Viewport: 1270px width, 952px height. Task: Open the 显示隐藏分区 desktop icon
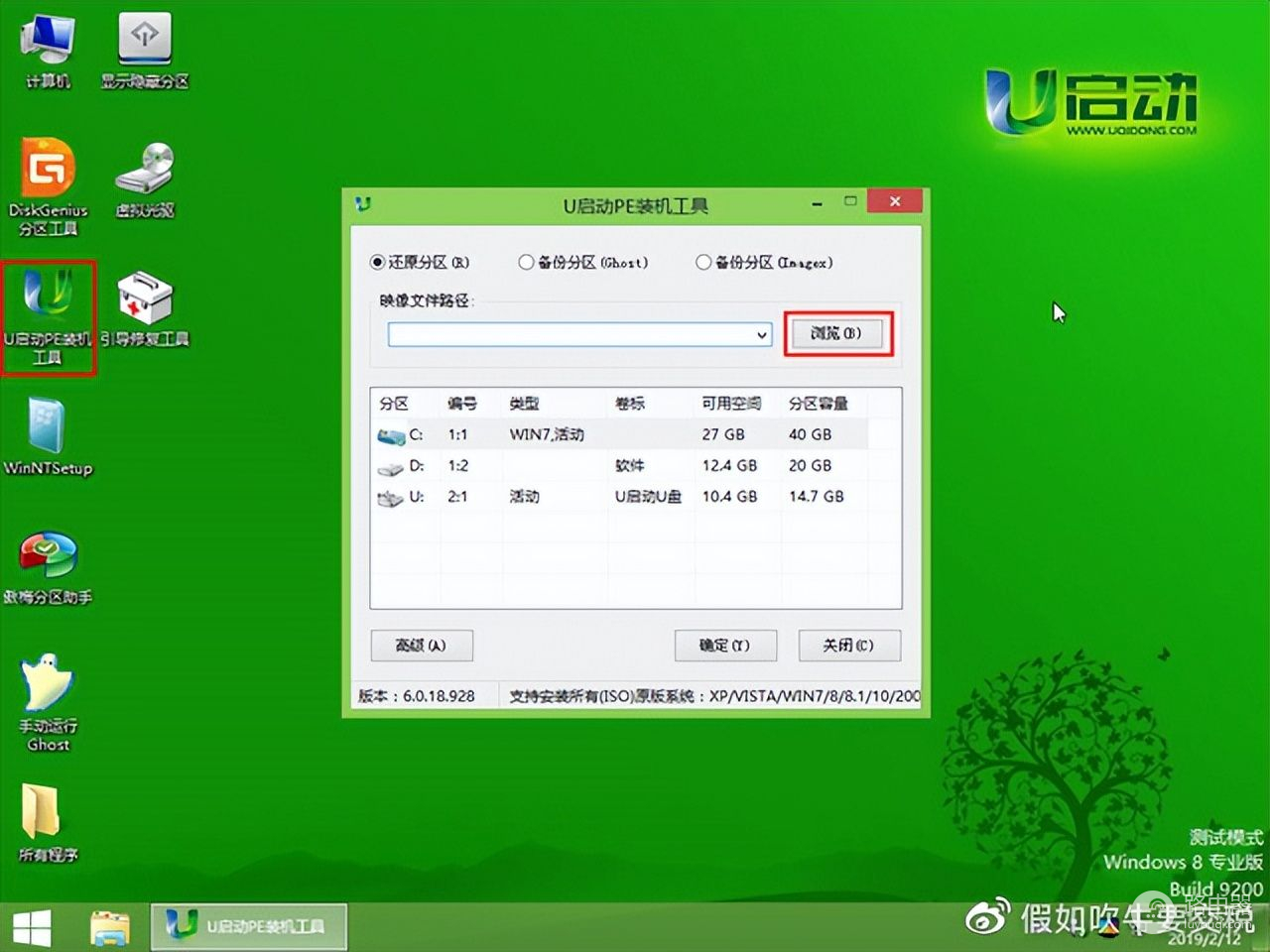(145, 50)
